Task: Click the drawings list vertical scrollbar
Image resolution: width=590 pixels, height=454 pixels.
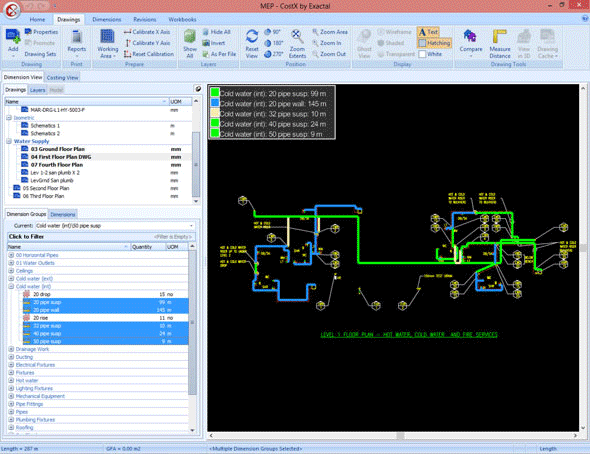Action: click(x=196, y=151)
